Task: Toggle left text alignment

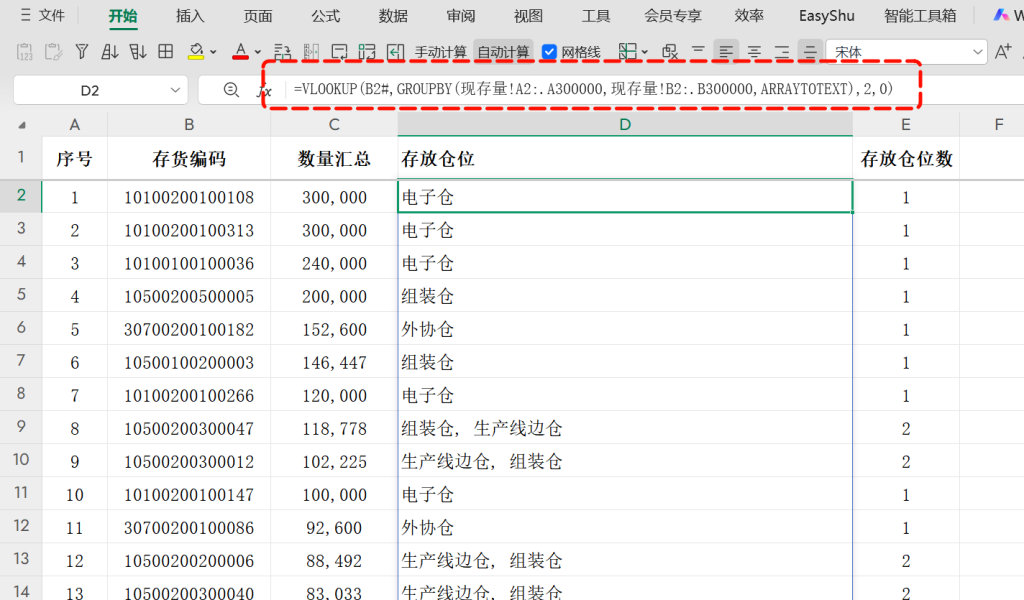Action: point(726,52)
